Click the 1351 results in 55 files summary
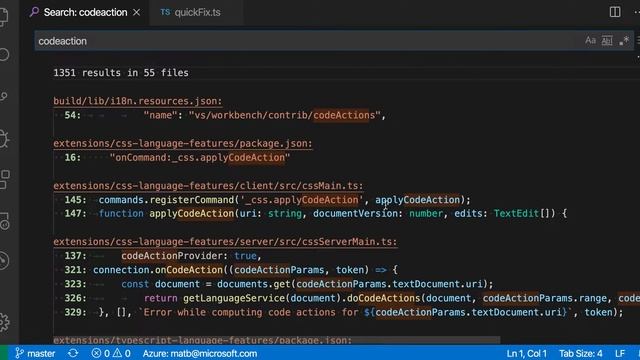This screenshot has height=360, width=640. click(121, 73)
